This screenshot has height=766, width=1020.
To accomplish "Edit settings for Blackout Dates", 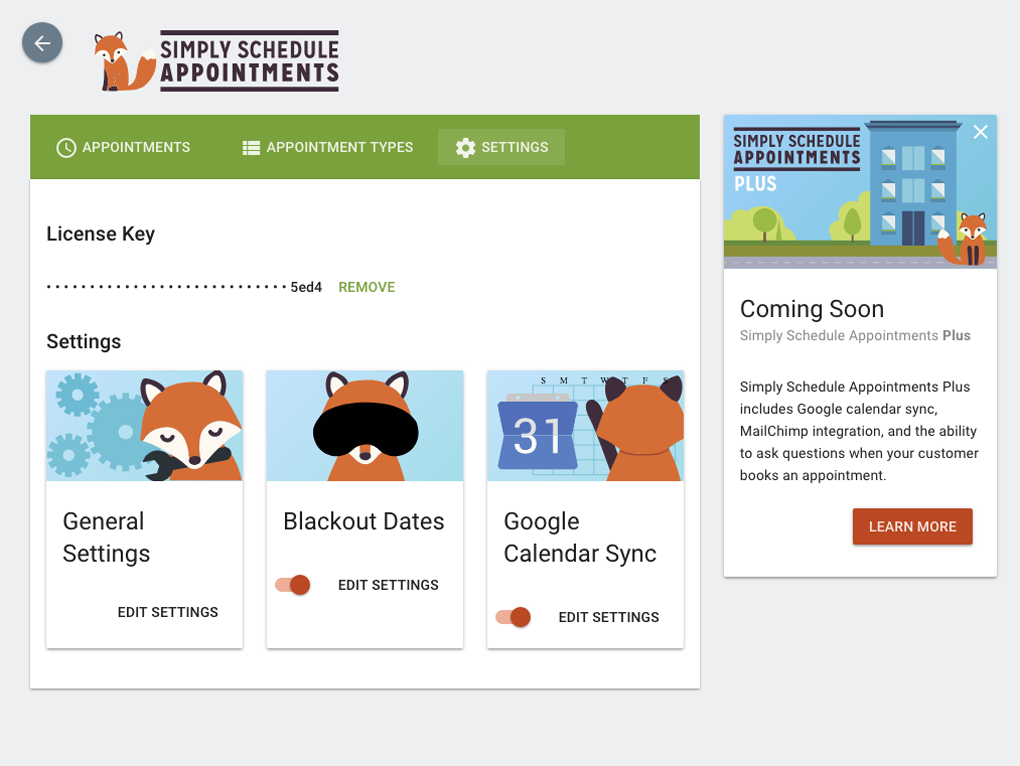I will click(x=388, y=585).
